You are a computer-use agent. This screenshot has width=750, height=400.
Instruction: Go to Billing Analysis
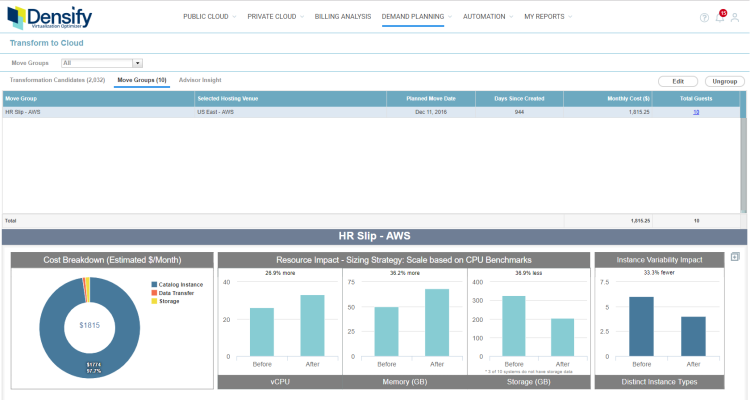[343, 16]
